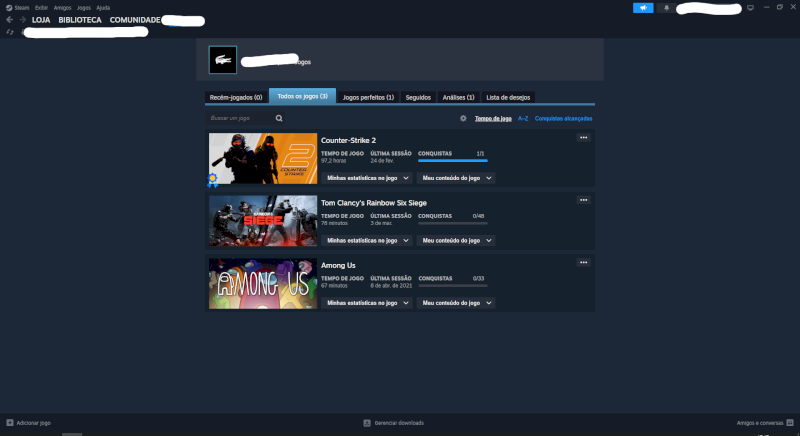Open the more options menu for Among Us

(584, 263)
